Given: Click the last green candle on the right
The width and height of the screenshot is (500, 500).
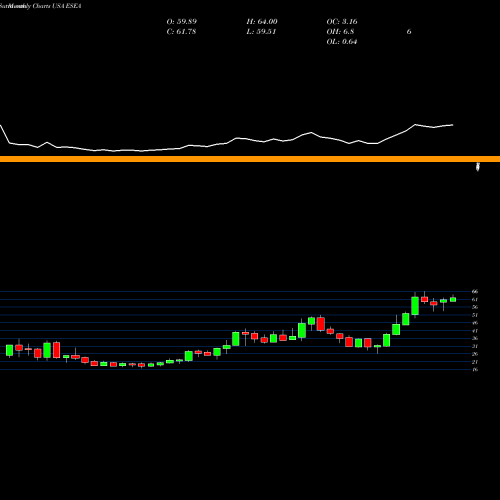Looking at the screenshot, I should pos(453,299).
